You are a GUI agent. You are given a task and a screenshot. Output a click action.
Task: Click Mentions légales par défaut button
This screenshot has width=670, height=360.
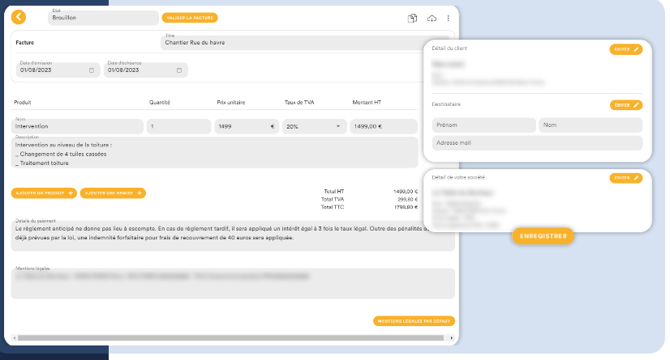(x=414, y=321)
